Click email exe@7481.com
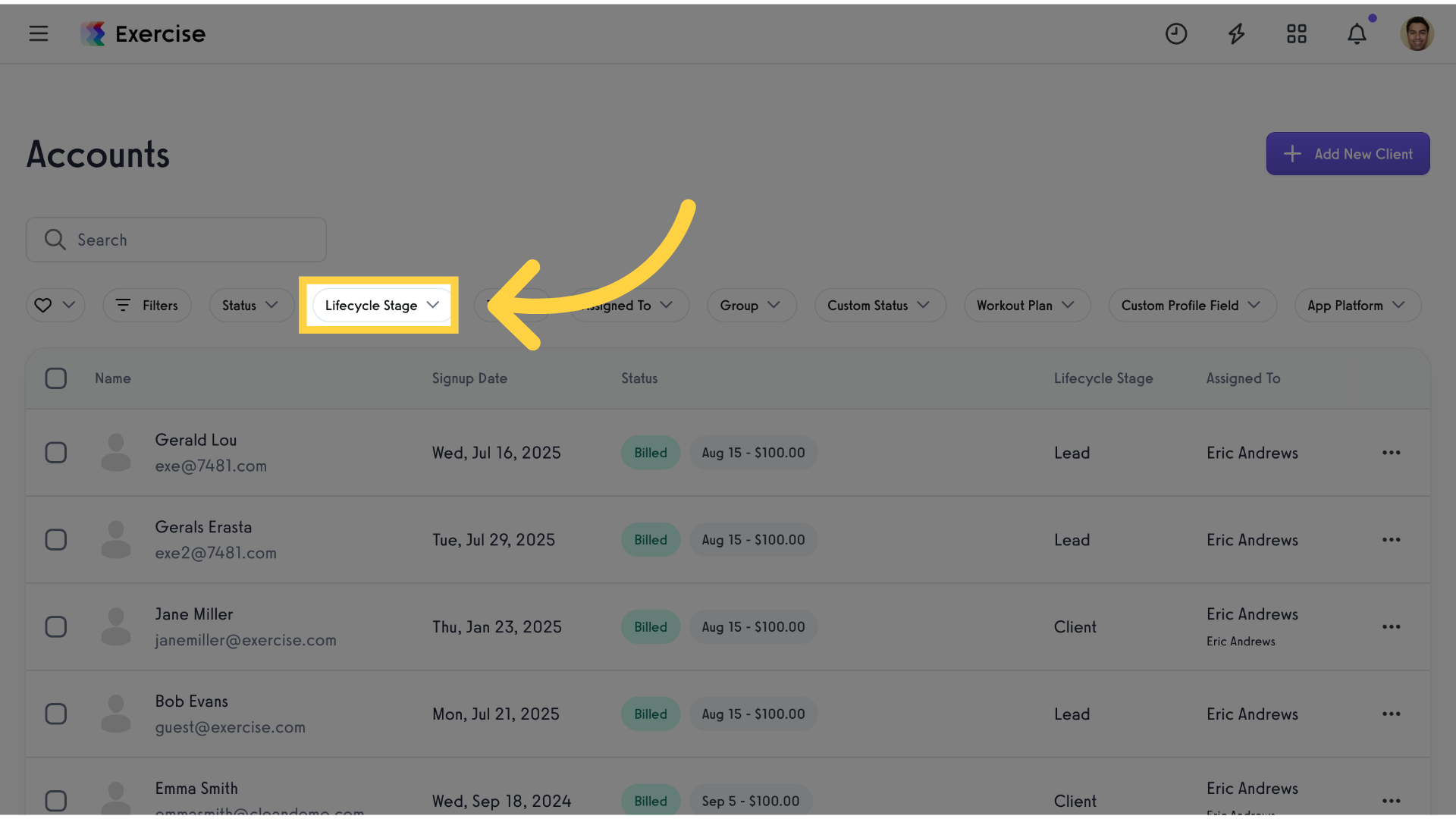 click(x=211, y=466)
